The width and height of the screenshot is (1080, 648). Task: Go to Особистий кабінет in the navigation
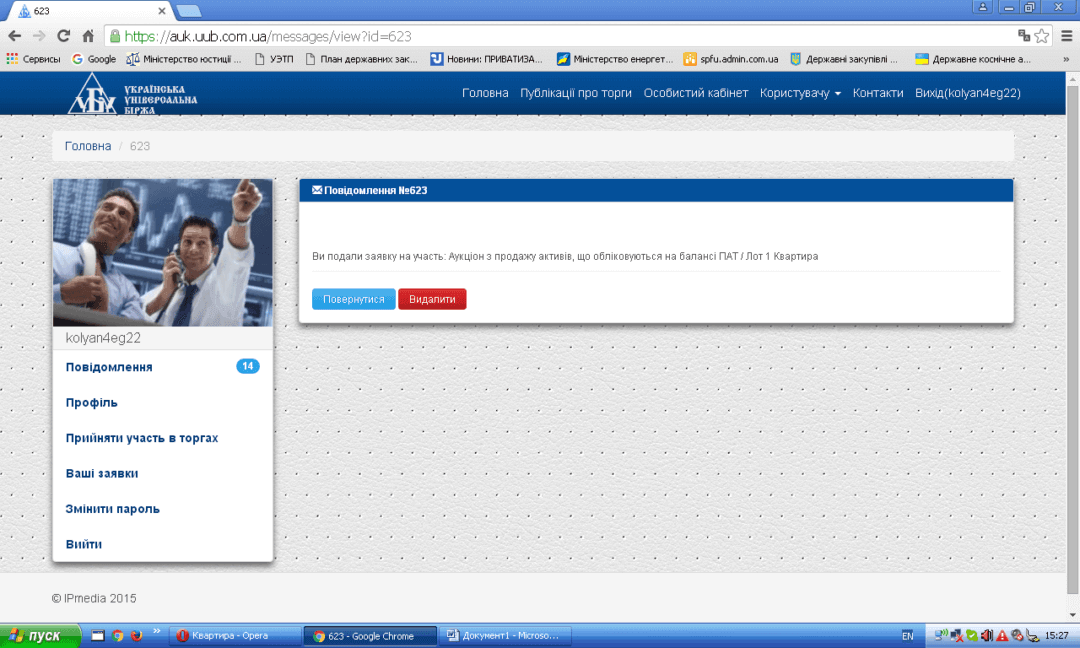click(x=695, y=93)
